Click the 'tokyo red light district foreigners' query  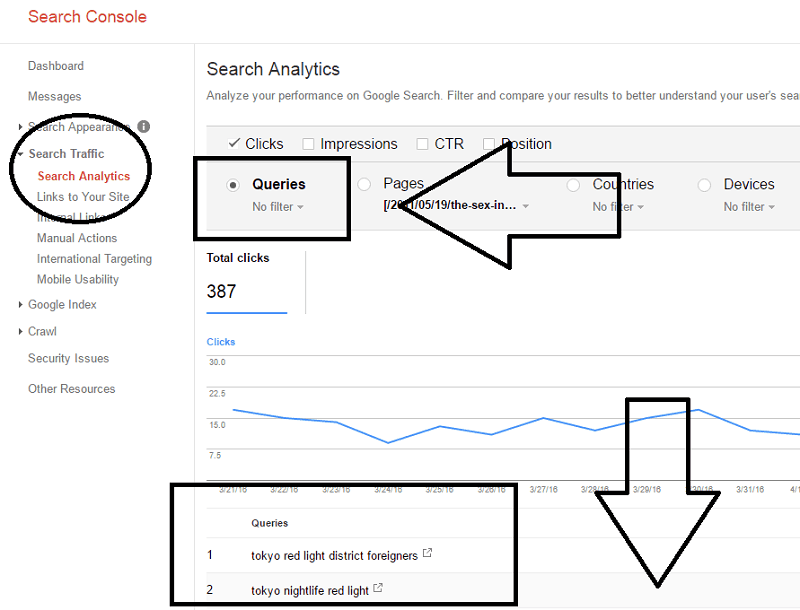click(x=334, y=555)
